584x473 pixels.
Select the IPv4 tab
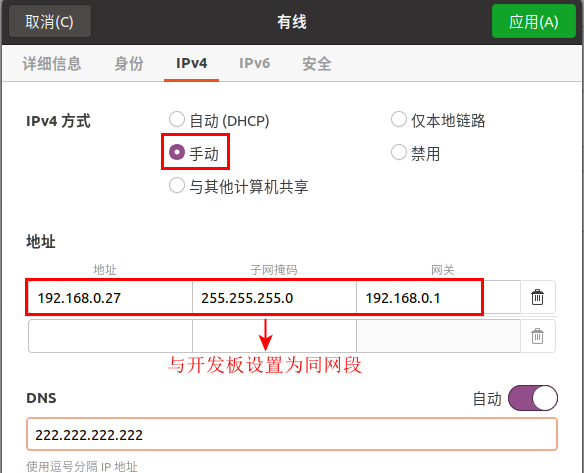click(x=191, y=63)
